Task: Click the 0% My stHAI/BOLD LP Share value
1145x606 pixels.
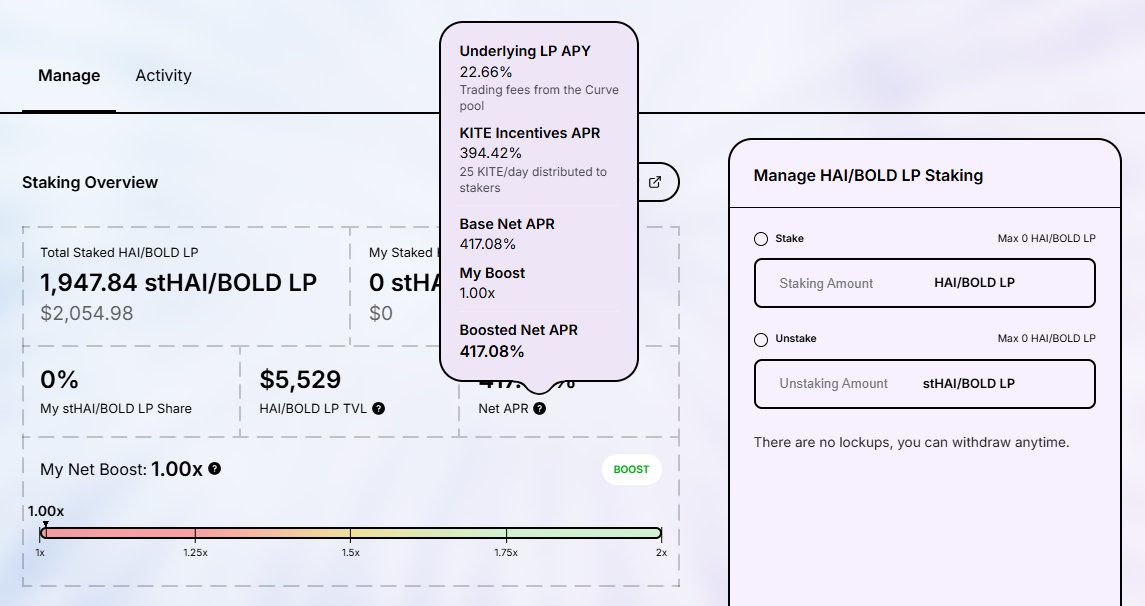Action: click(x=59, y=380)
